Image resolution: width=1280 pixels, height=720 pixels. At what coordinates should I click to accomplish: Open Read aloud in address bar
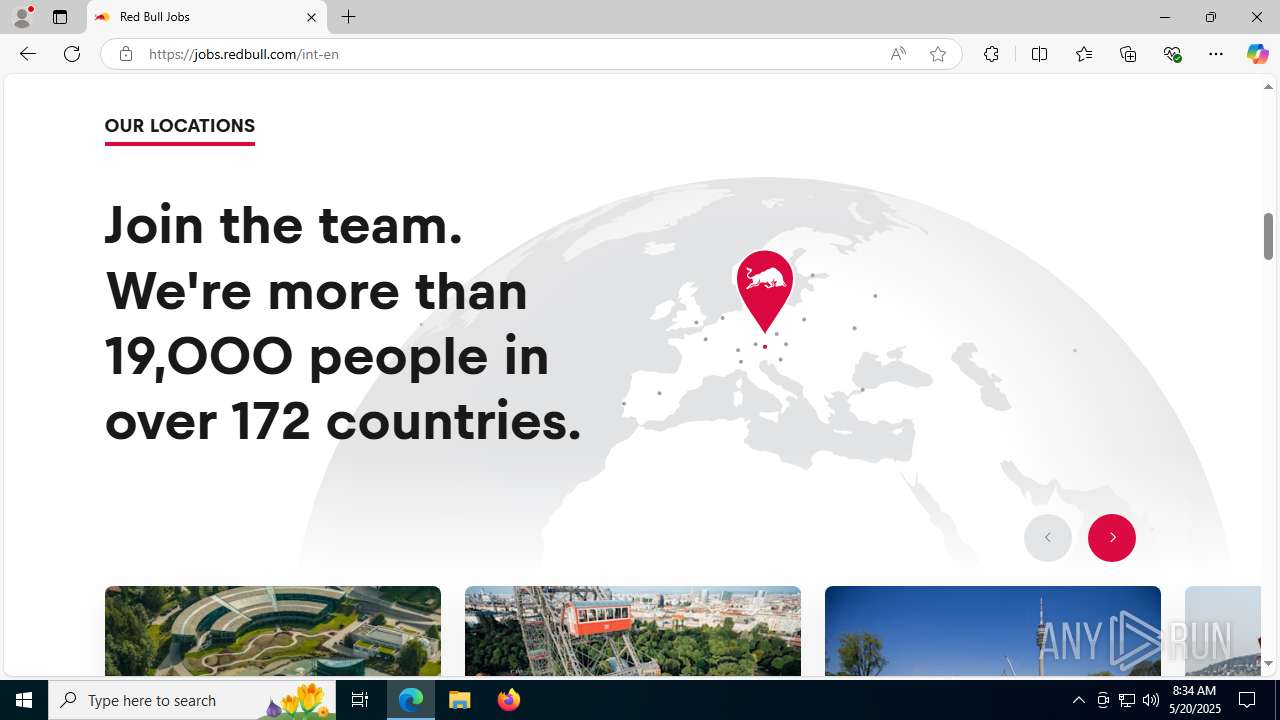click(898, 54)
